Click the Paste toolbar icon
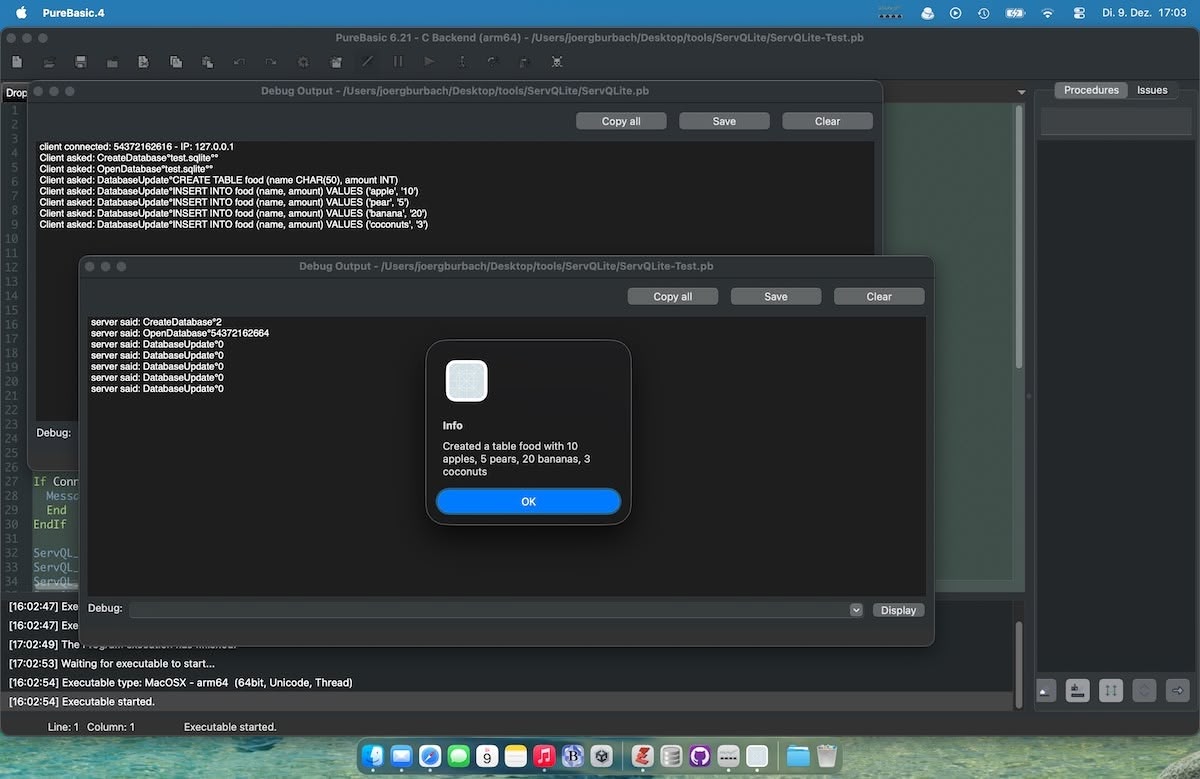 pos(207,62)
